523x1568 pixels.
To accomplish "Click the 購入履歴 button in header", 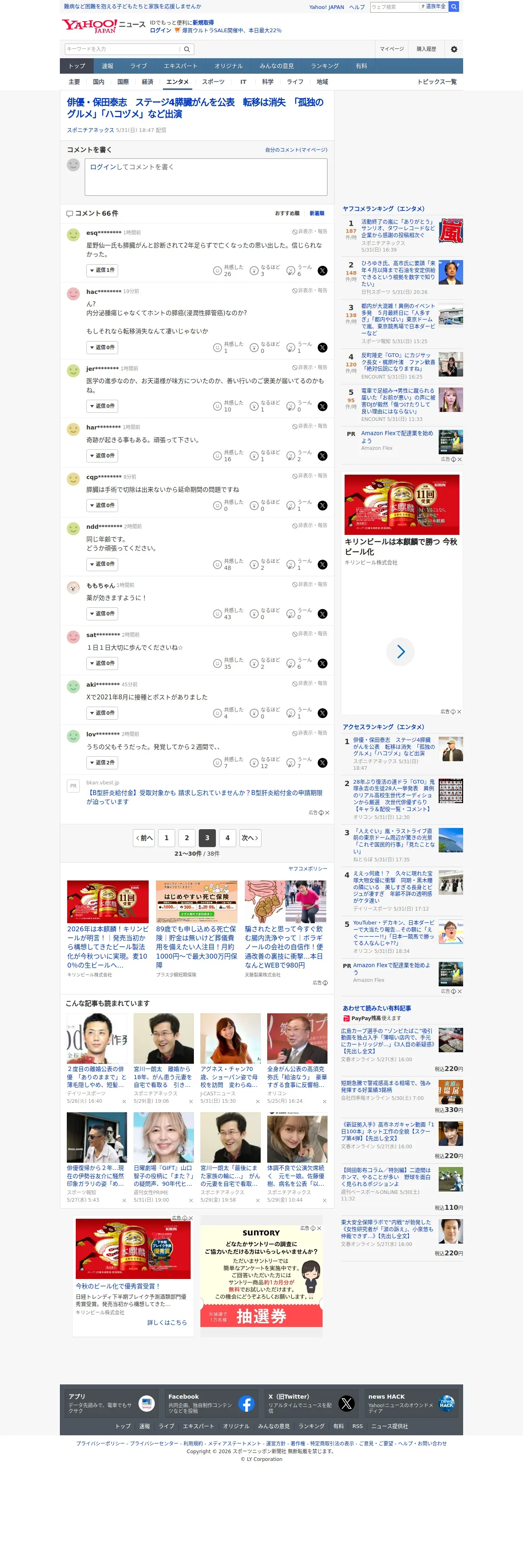I will click(426, 49).
